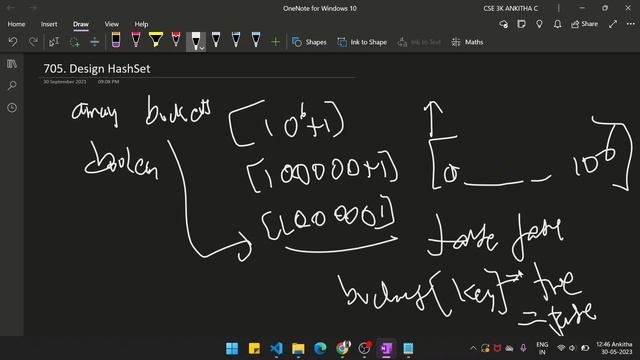
Task: Activate the Lasso Select tool
Action: [74, 42]
